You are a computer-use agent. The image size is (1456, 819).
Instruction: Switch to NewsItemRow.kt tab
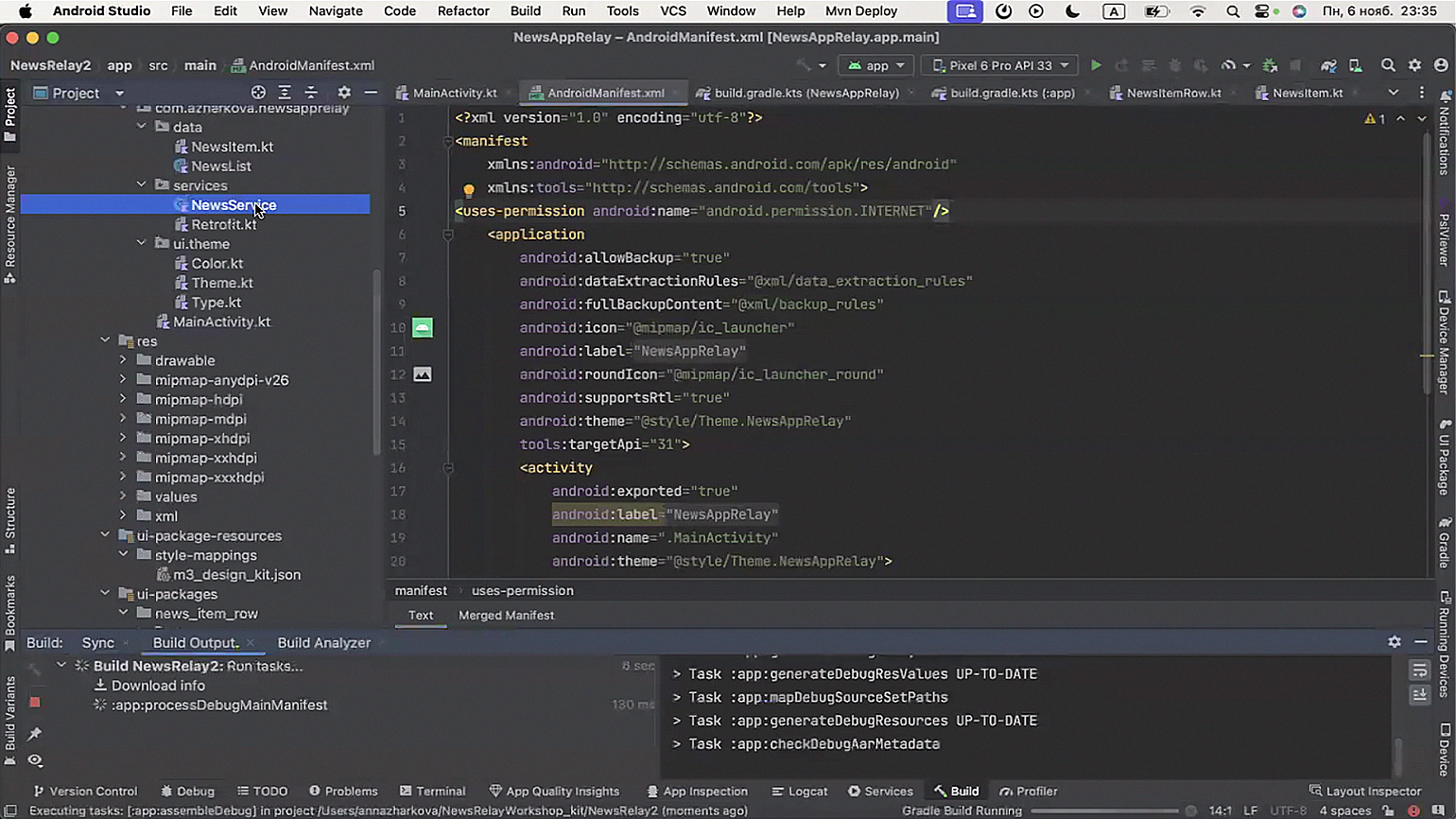point(1173,93)
